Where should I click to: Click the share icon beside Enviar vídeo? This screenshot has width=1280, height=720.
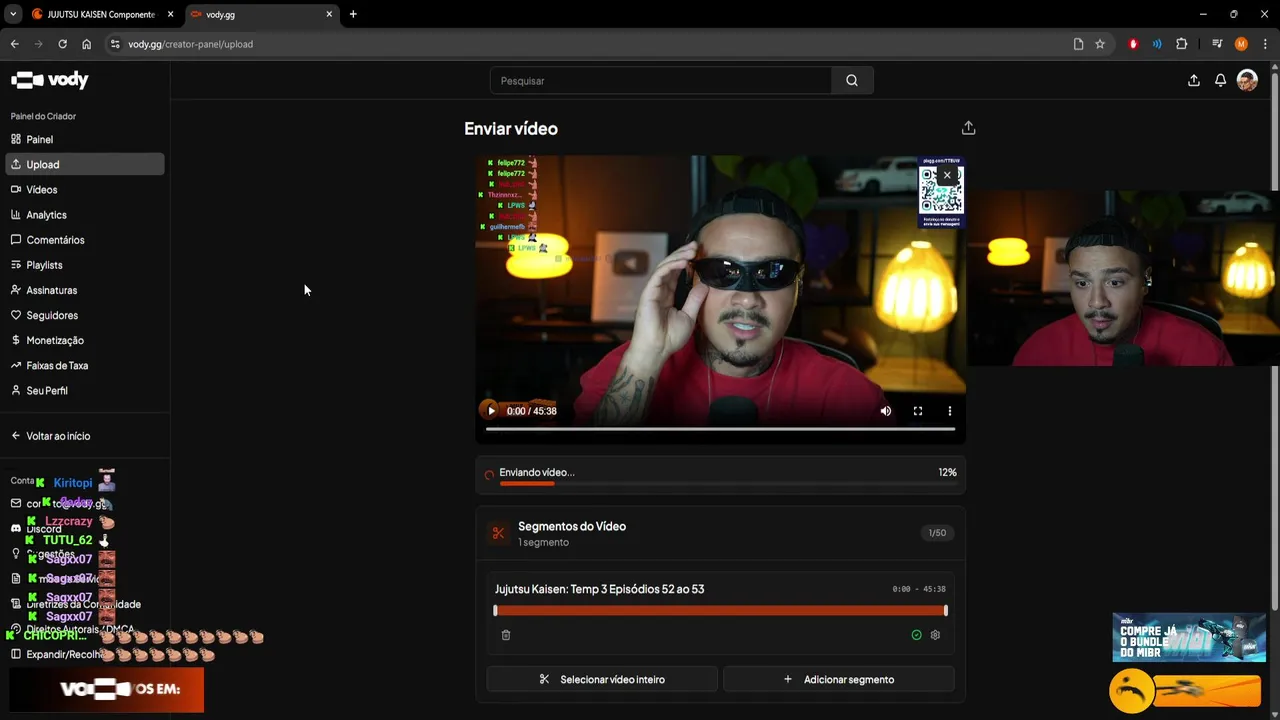[968, 128]
